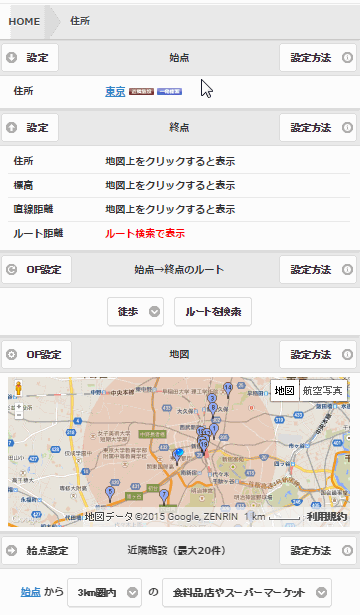Viewport: 360px width, 615px height.
Task: Switch the map to 地図 view
Action: pyautogui.click(x=285, y=391)
